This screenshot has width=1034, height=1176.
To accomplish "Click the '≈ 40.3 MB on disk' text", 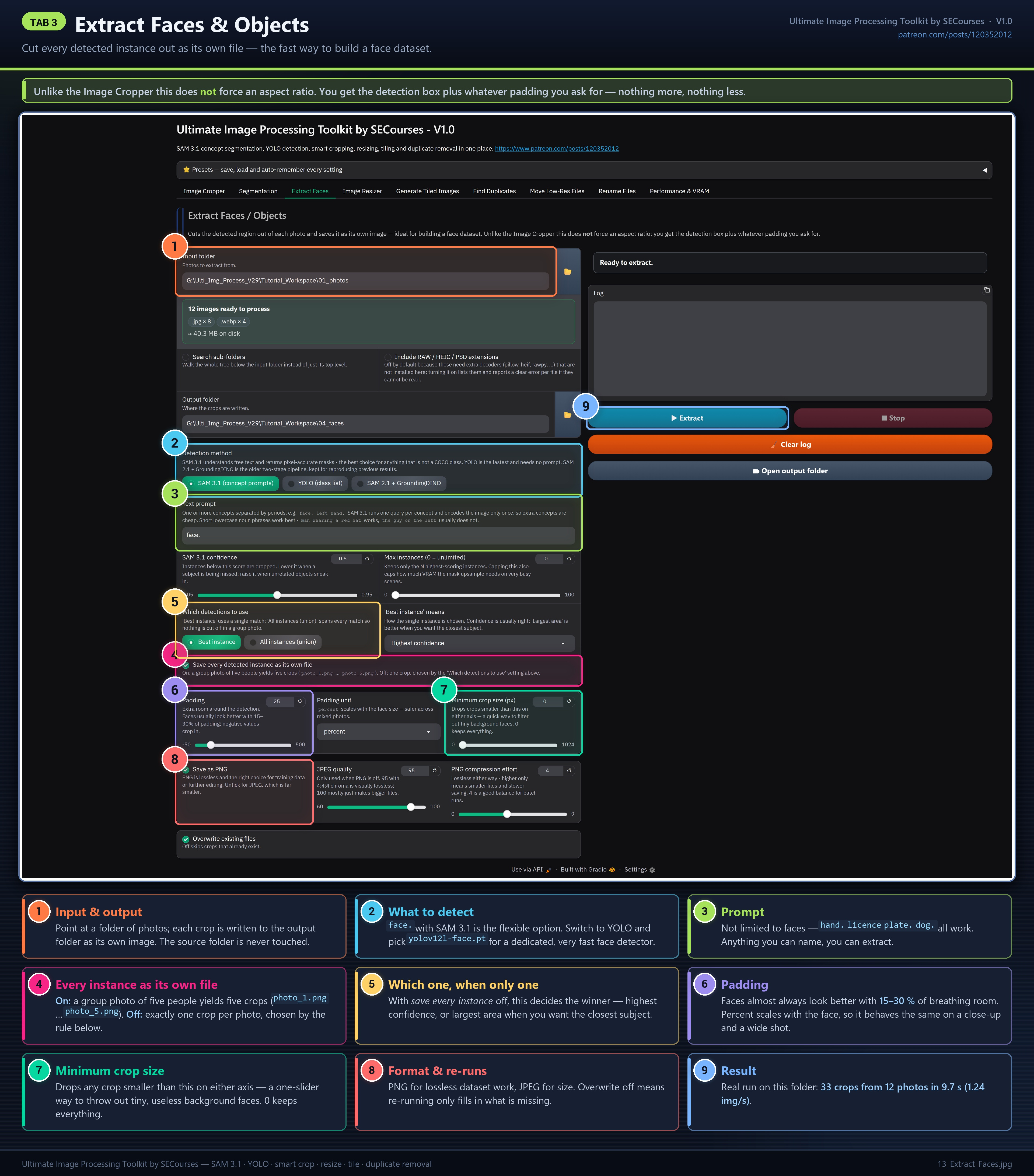I will (x=214, y=334).
